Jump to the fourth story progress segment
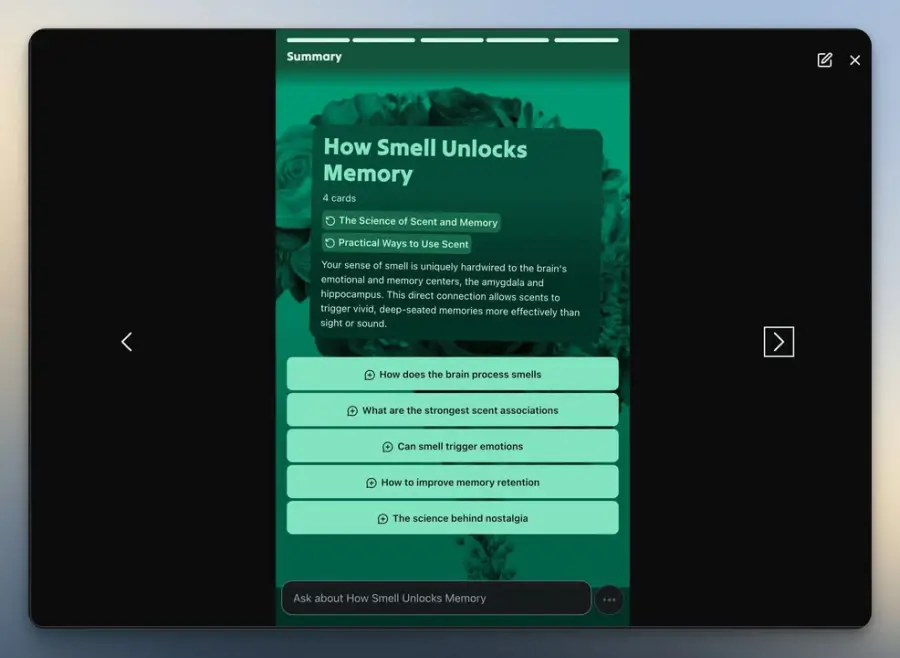 [x=518, y=40]
